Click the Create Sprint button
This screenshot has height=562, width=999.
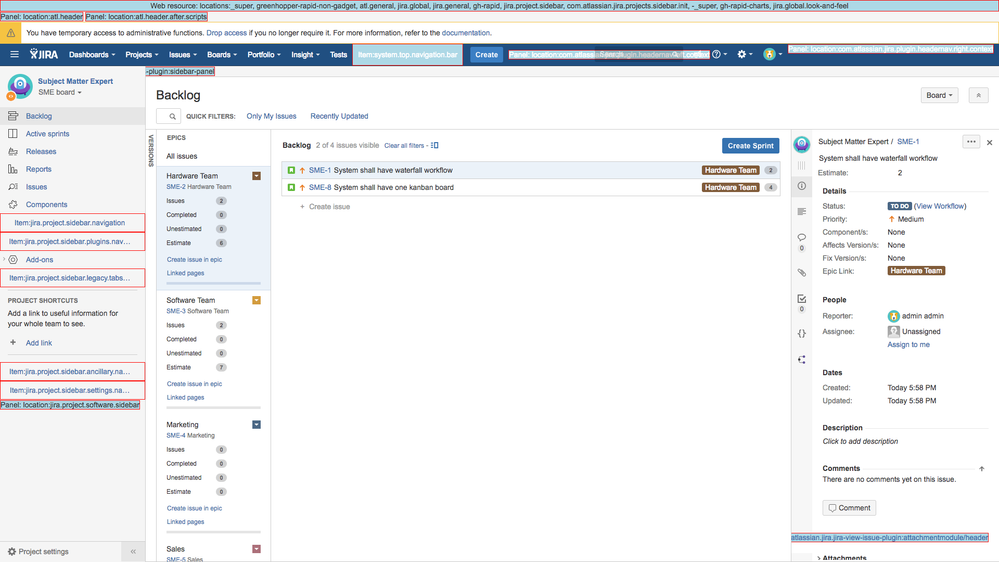click(751, 146)
